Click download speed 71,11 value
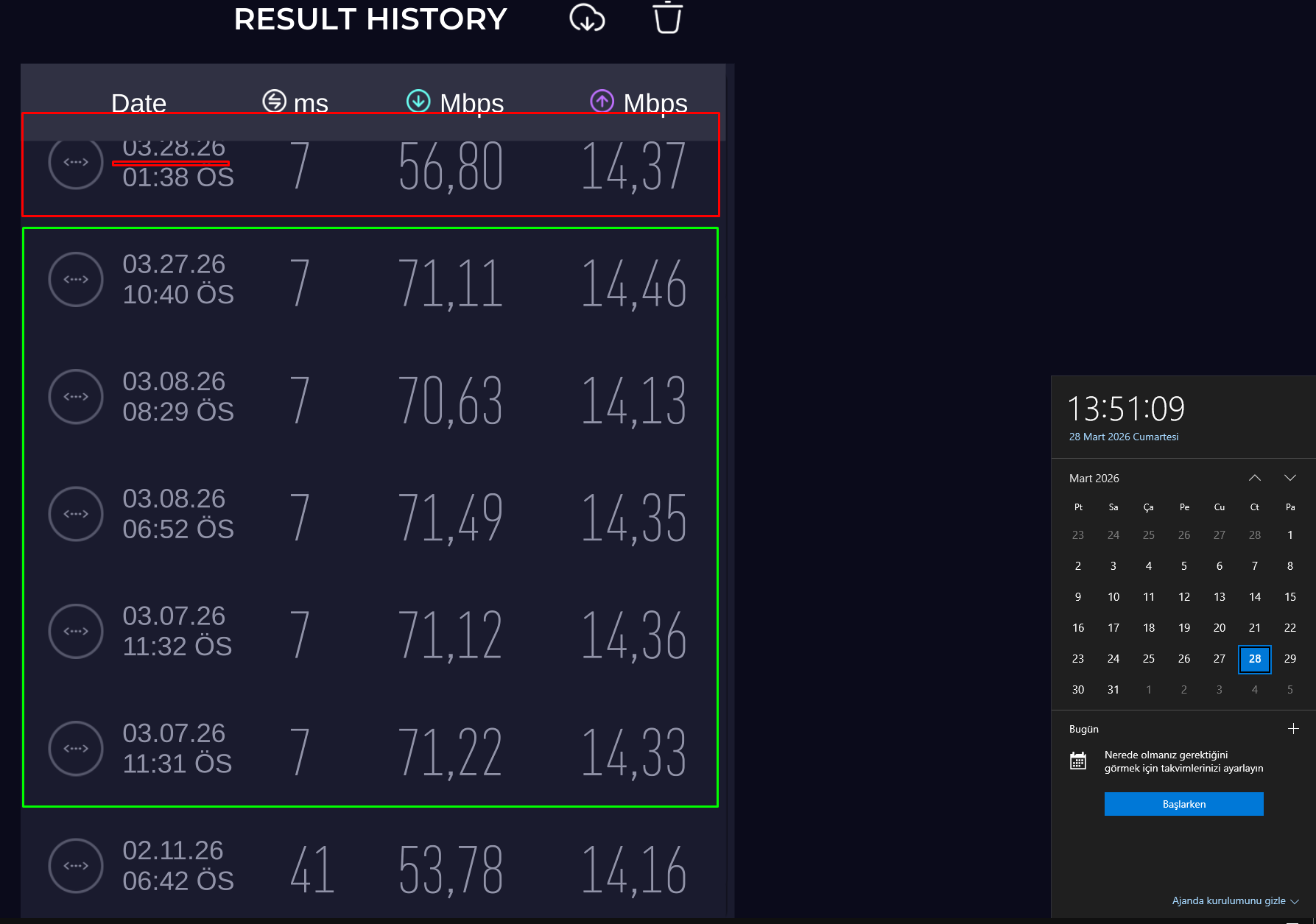This screenshot has width=1316, height=924. click(451, 283)
